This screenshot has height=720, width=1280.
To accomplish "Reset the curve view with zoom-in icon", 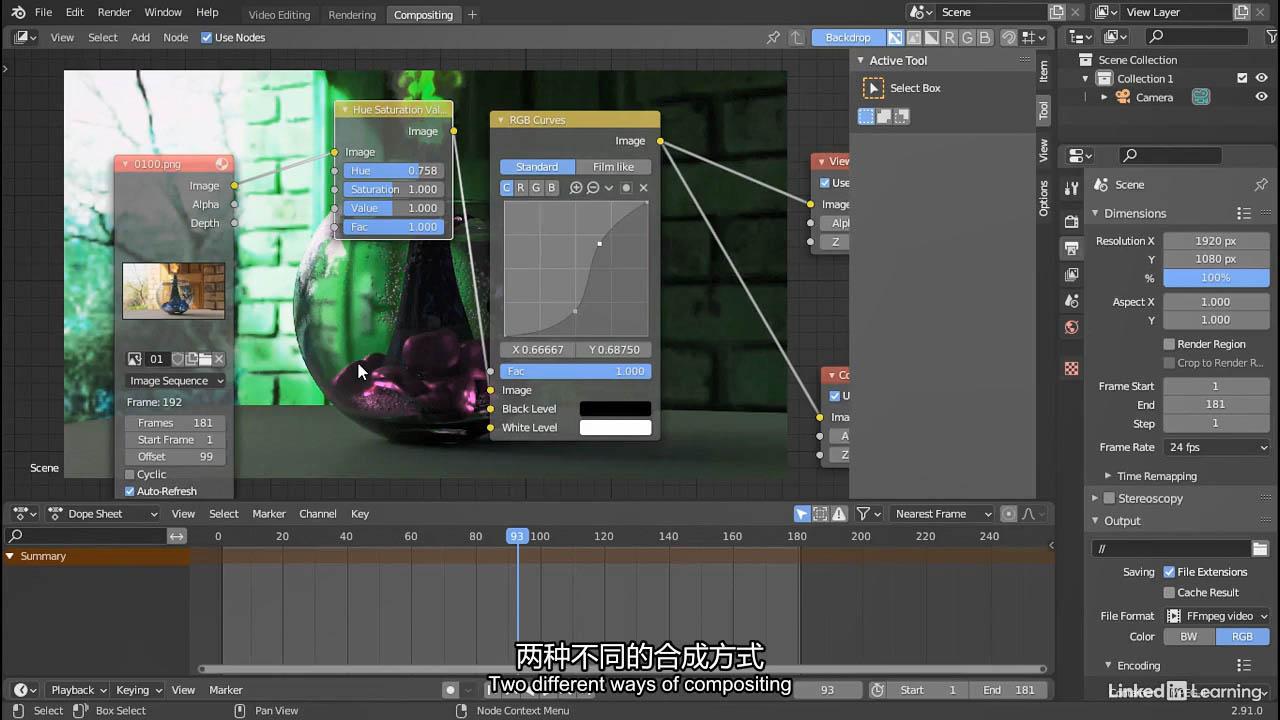I will click(x=576, y=188).
